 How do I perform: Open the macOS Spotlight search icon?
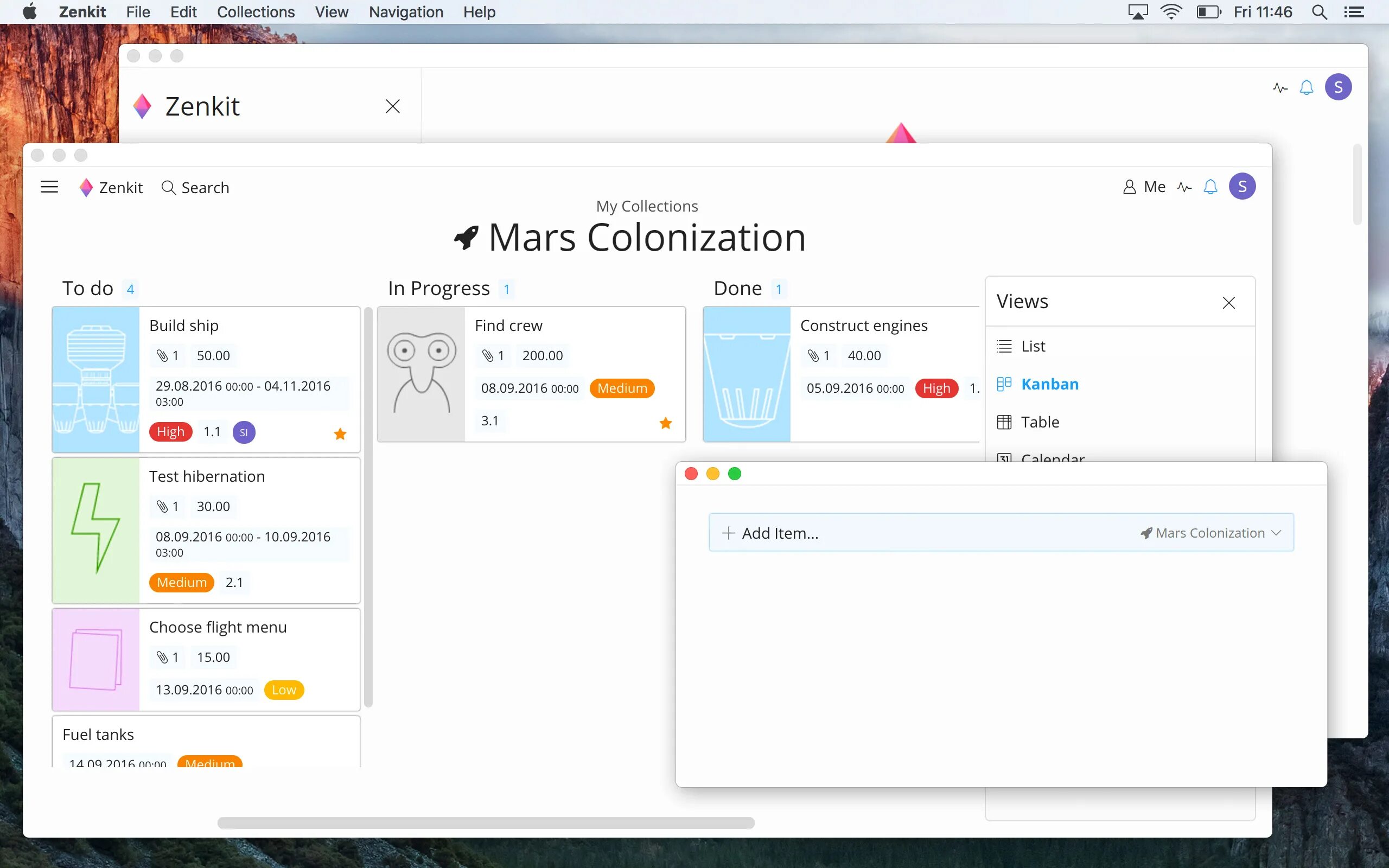pos(1319,12)
